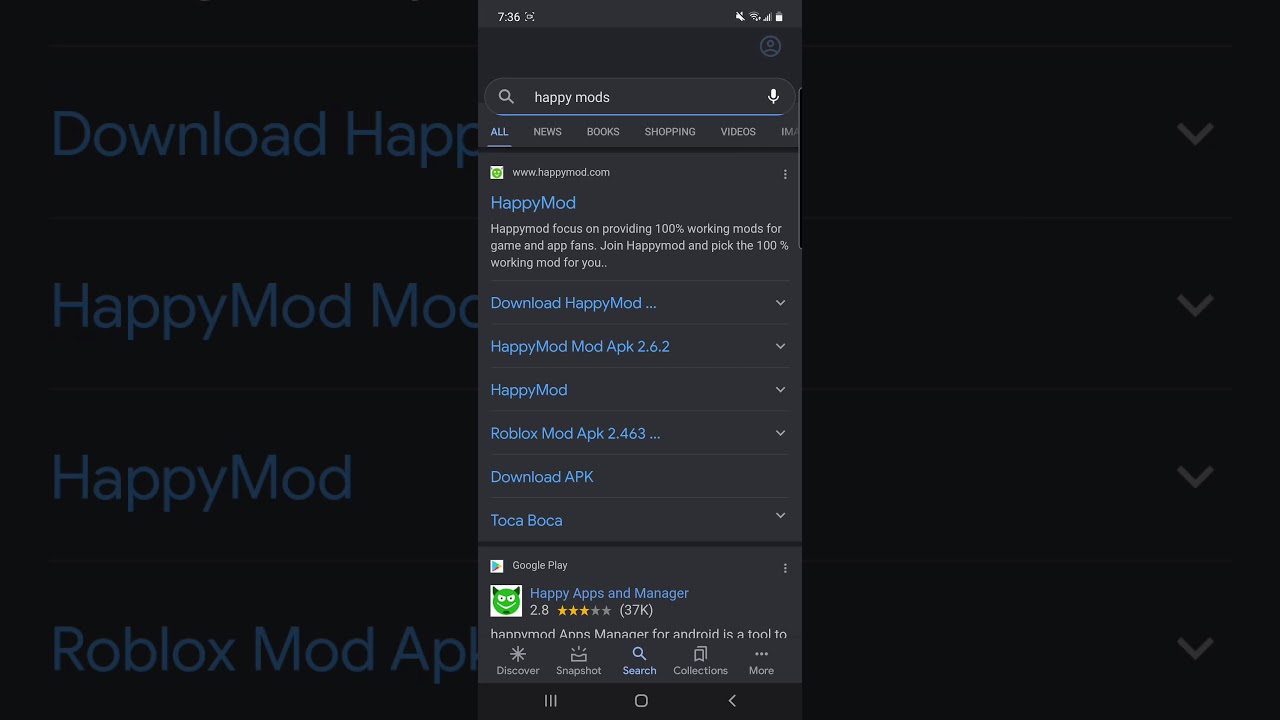This screenshot has width=1280, height=720.
Task: Tap the green Happy Apps app icon
Action: pyautogui.click(x=506, y=601)
